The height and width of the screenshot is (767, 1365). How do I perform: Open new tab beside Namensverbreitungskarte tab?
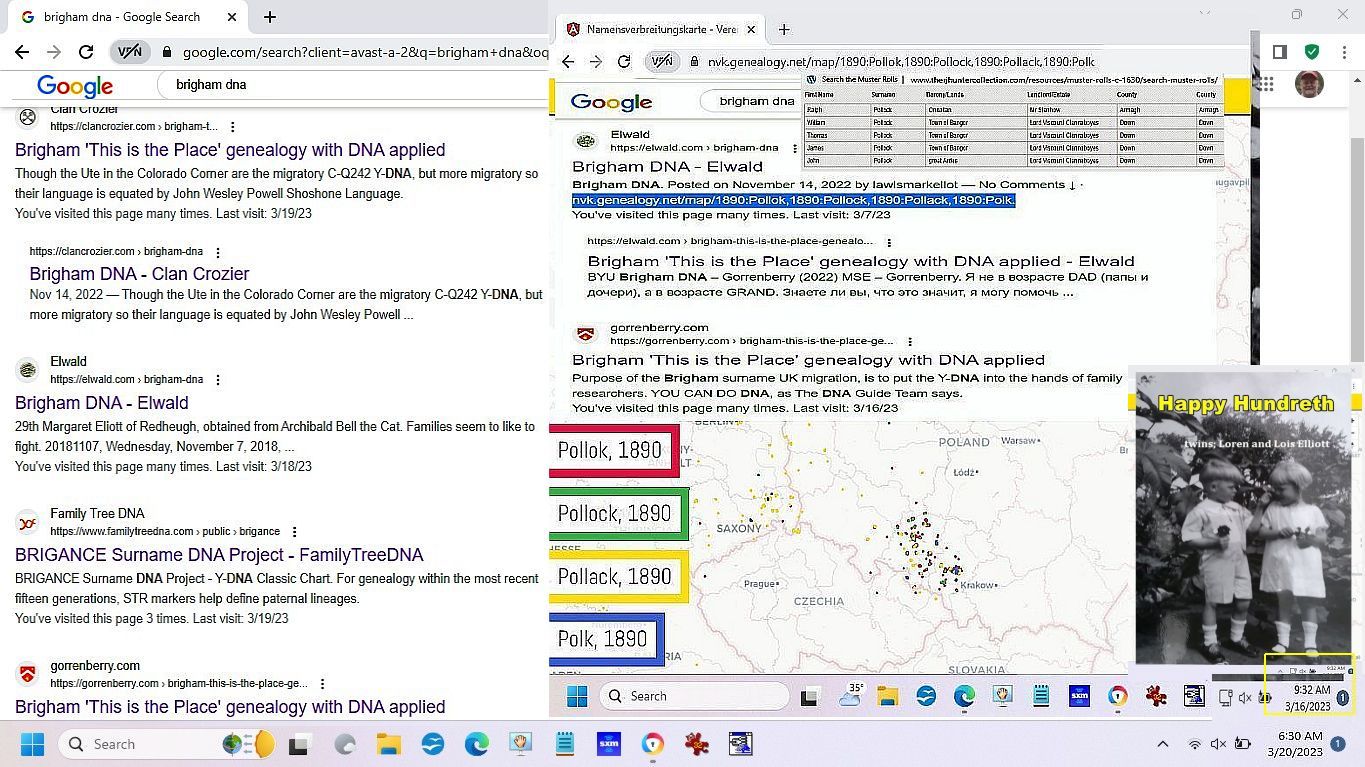pos(784,30)
